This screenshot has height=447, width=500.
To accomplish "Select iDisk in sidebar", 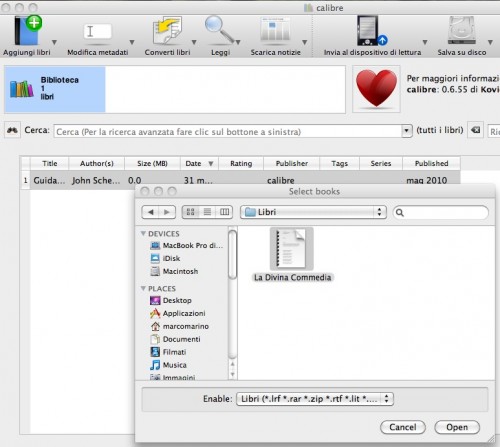I will [166, 258].
